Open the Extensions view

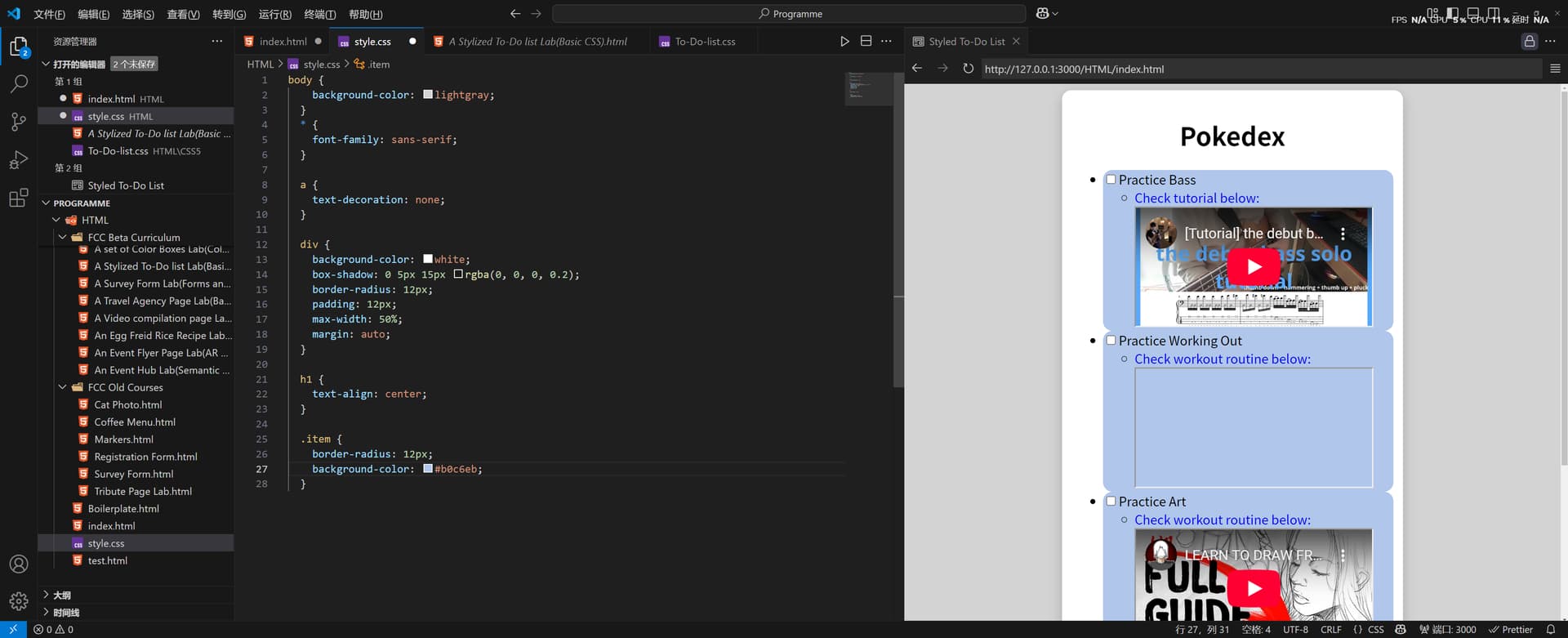19,198
